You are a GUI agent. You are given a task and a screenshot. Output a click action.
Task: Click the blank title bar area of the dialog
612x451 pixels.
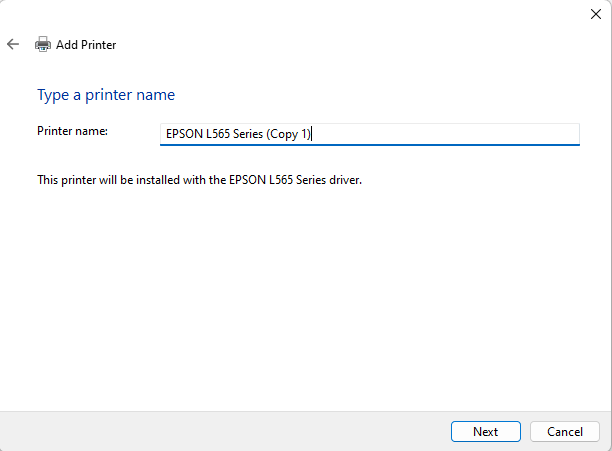300,14
